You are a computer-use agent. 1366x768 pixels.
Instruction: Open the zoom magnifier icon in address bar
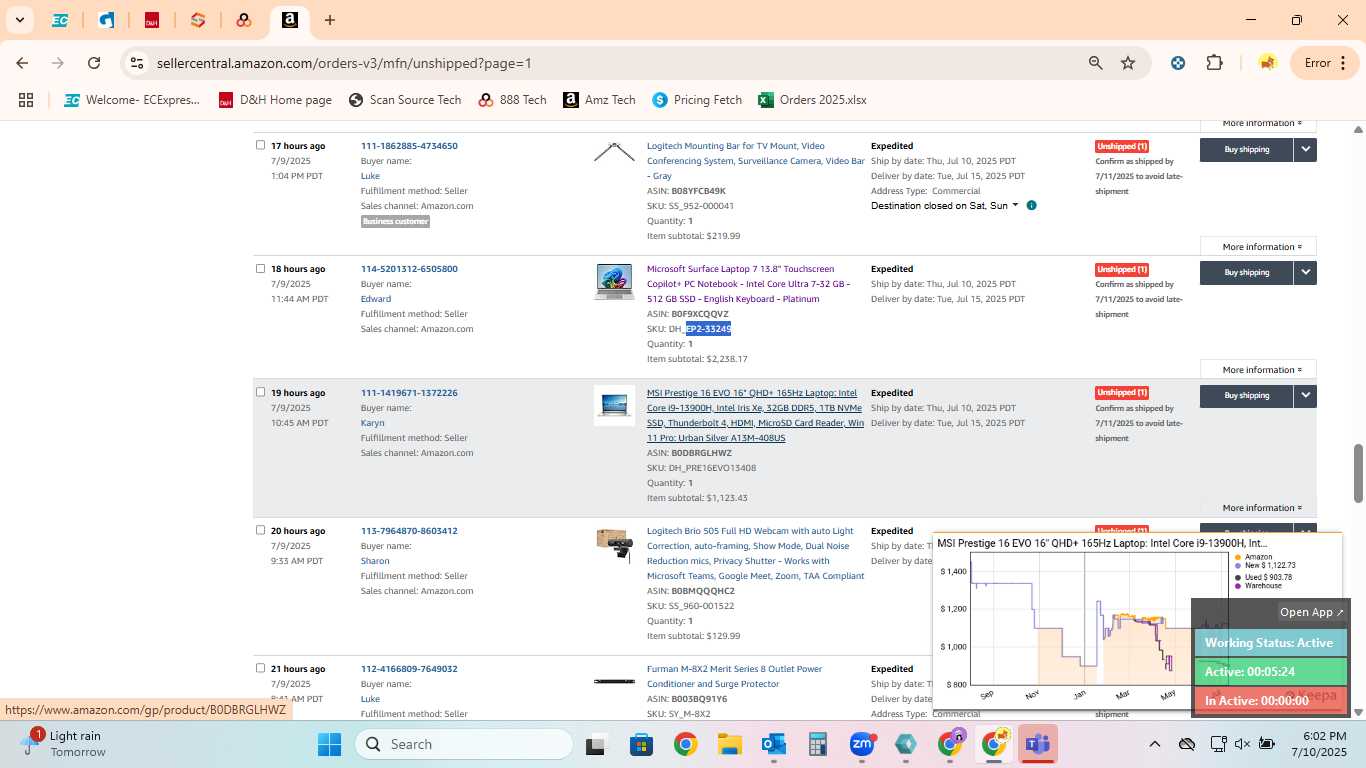tap(1096, 63)
